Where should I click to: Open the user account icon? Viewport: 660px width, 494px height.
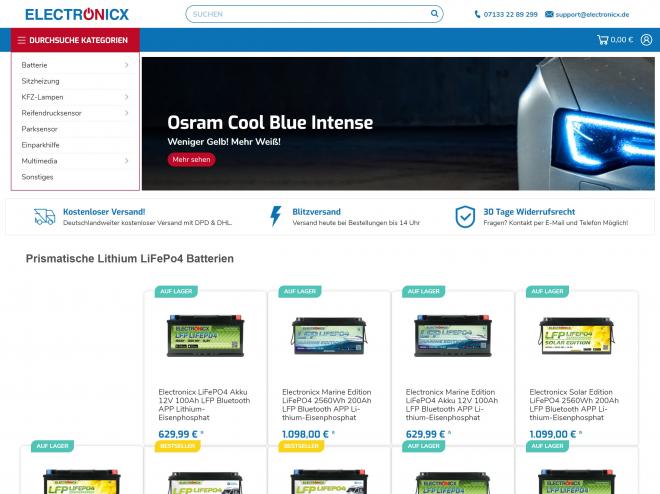[x=647, y=40]
